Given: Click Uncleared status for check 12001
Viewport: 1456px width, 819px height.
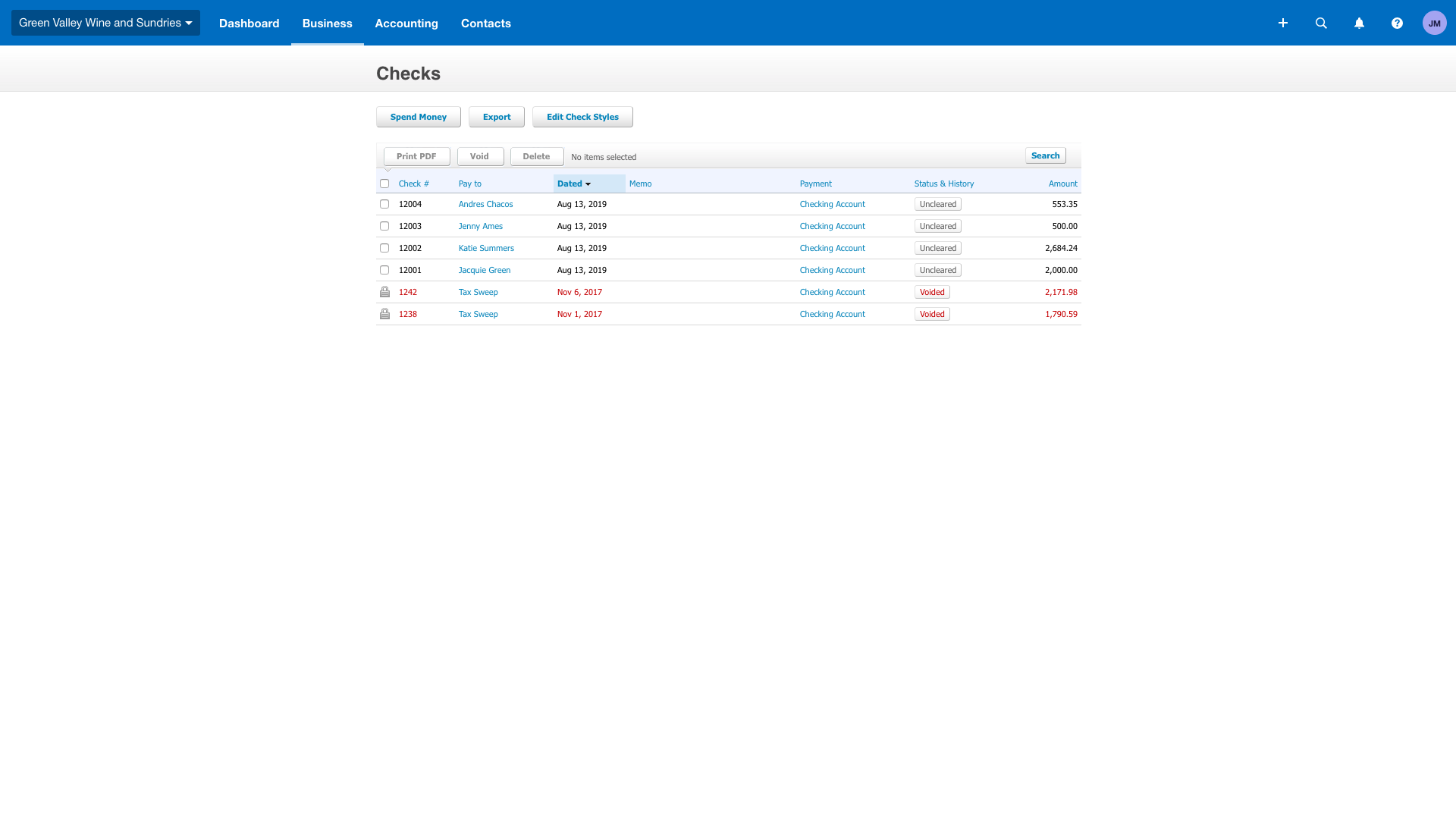Looking at the screenshot, I should (938, 270).
